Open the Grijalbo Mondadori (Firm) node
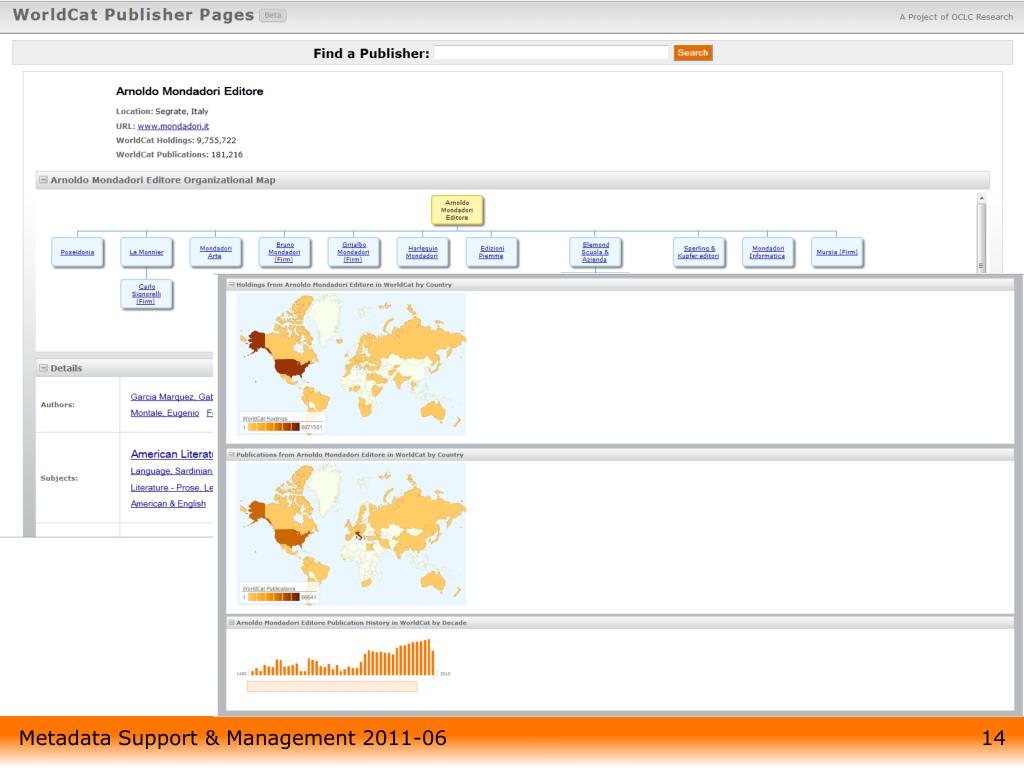 353,252
